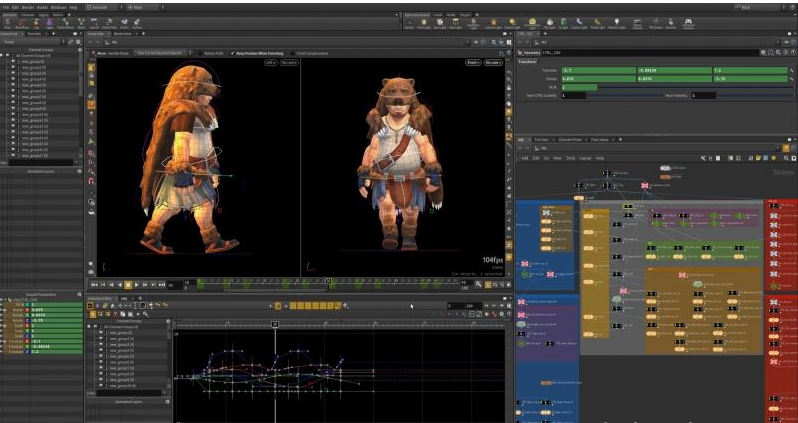
Task: Click the playbar current frame field
Action: coord(174,286)
